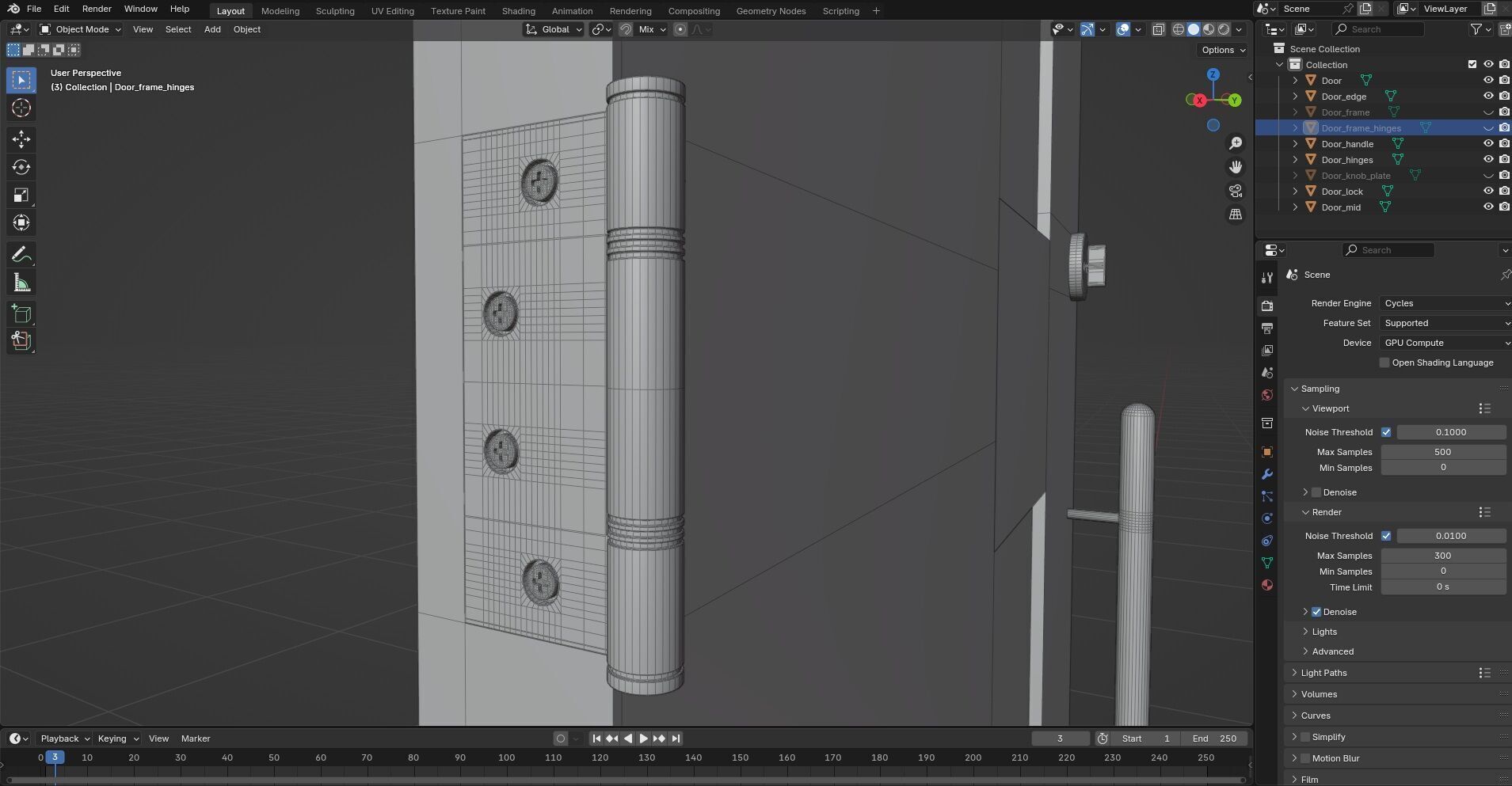Click the Render Max Samples field
Image resolution: width=1512 pixels, height=786 pixels.
pos(1443,556)
